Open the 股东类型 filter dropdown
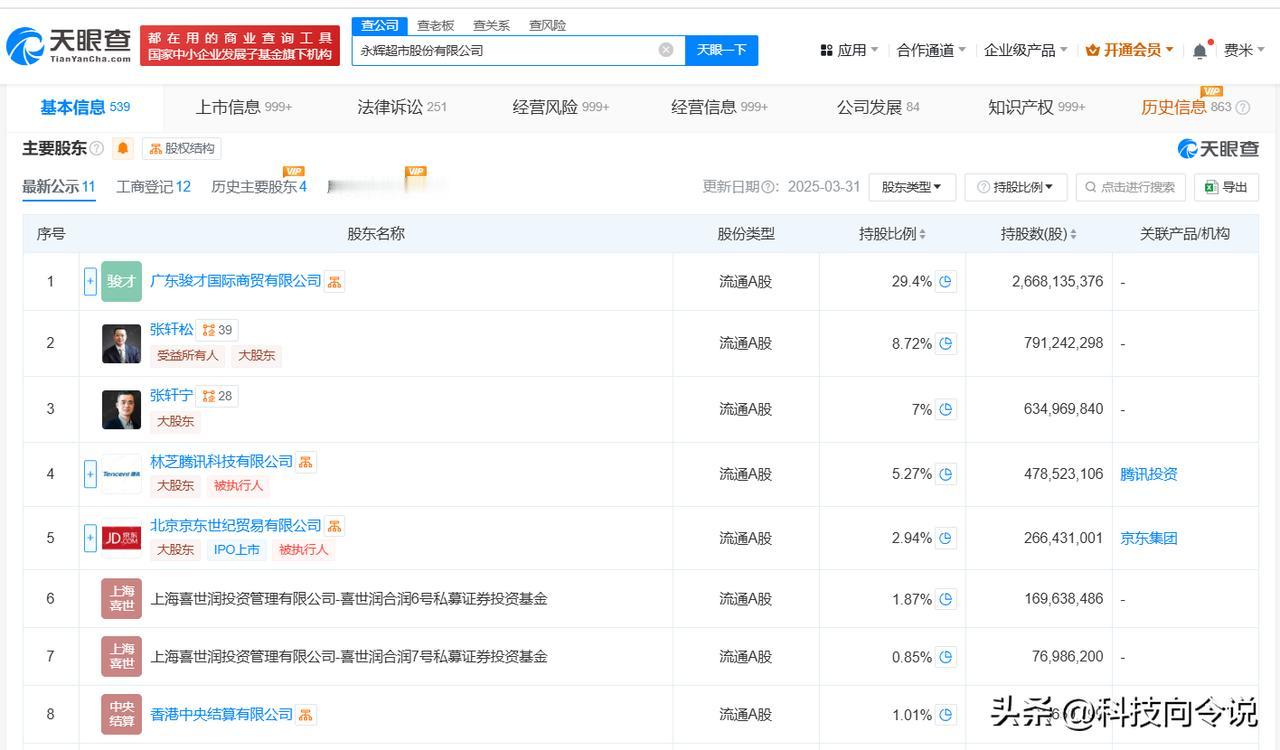 (912, 187)
